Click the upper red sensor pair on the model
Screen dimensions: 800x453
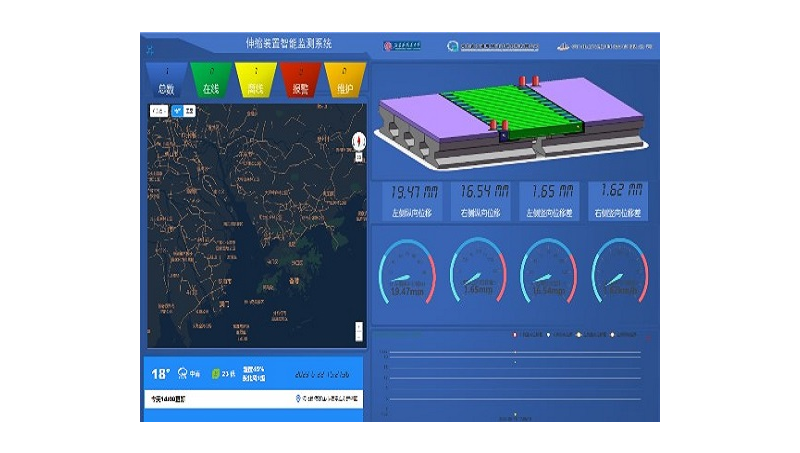(x=529, y=81)
